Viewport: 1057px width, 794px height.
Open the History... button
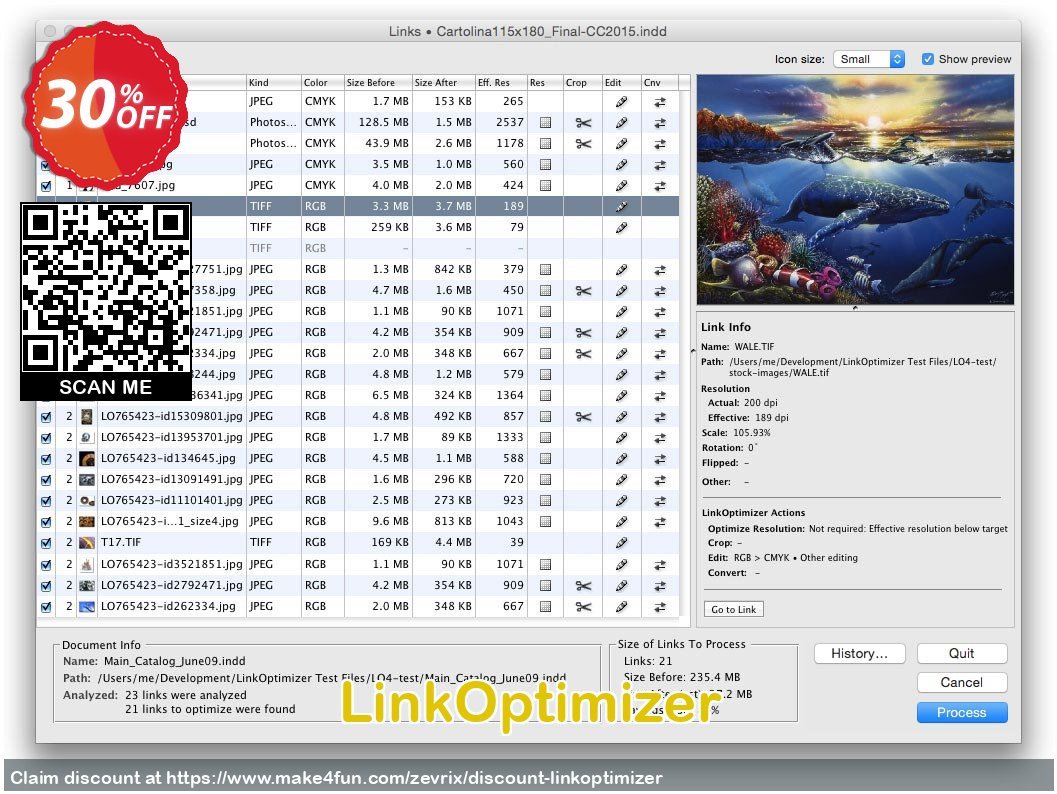[859, 653]
